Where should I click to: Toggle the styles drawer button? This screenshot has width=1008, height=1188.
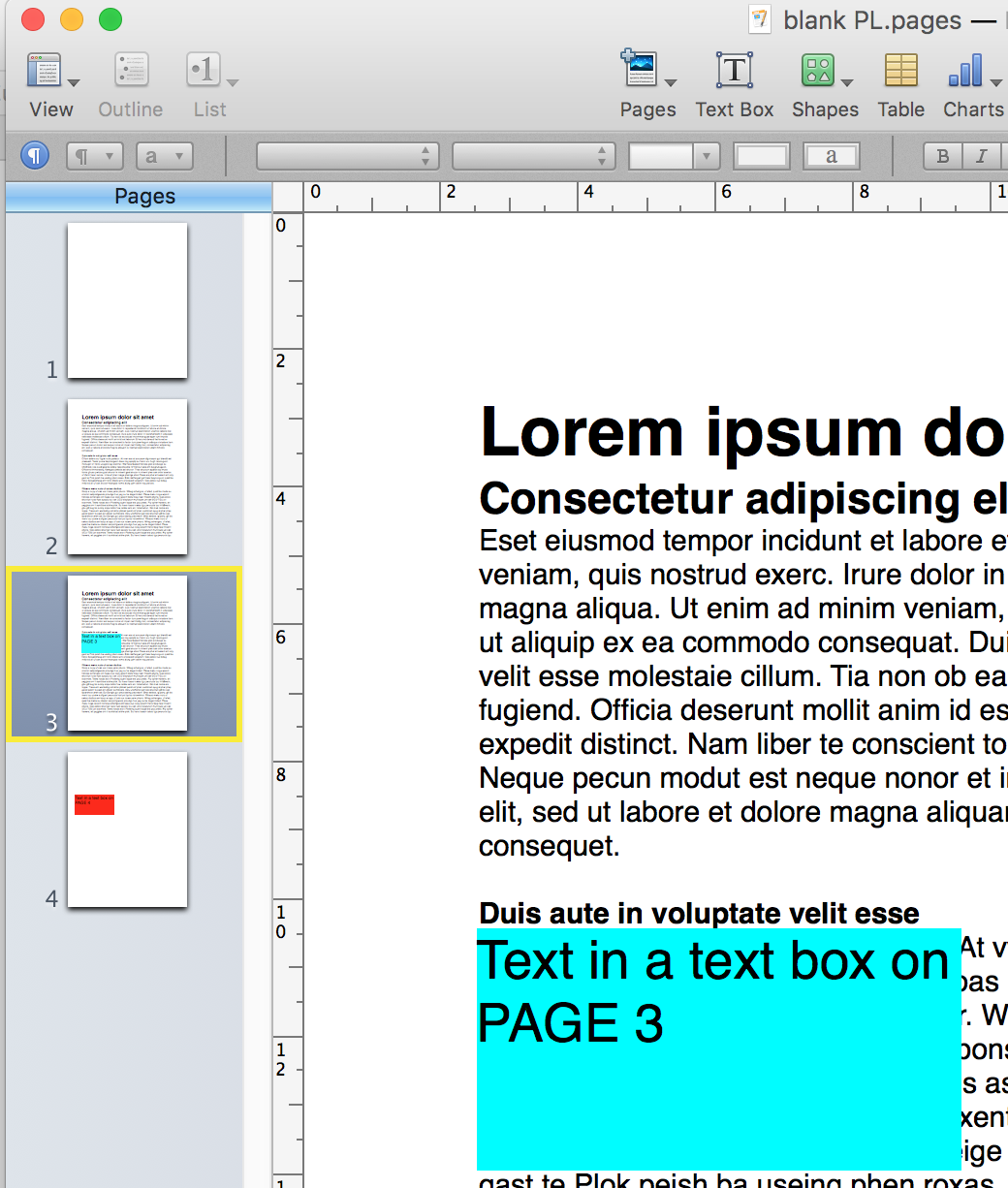(x=35, y=155)
